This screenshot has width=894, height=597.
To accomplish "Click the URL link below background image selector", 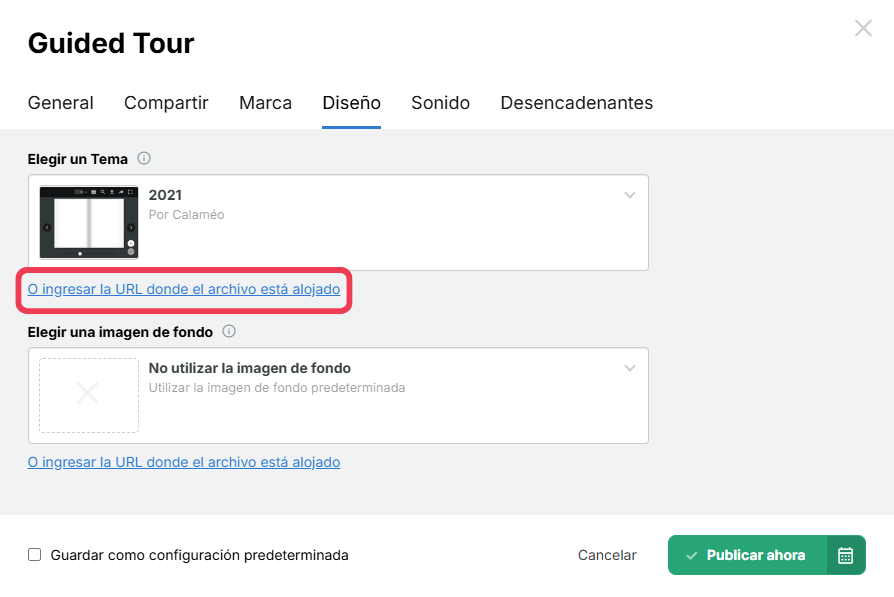I will coord(184,462).
